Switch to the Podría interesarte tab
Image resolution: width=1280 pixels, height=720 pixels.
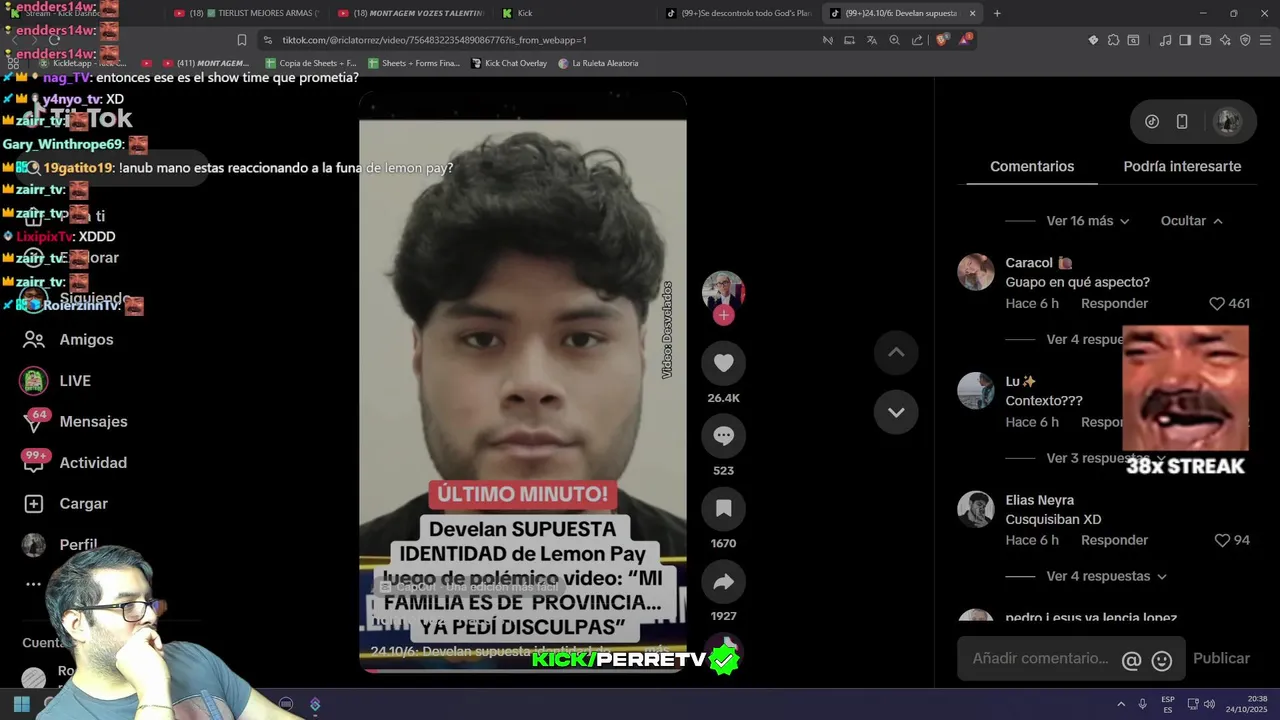pos(1182,167)
